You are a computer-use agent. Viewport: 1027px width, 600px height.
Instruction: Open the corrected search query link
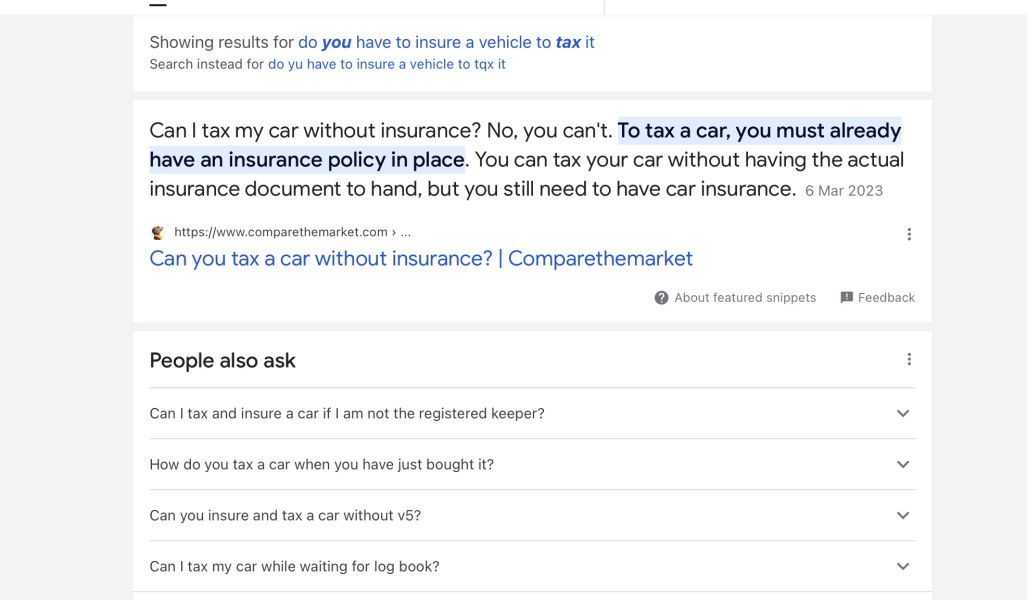click(x=446, y=43)
